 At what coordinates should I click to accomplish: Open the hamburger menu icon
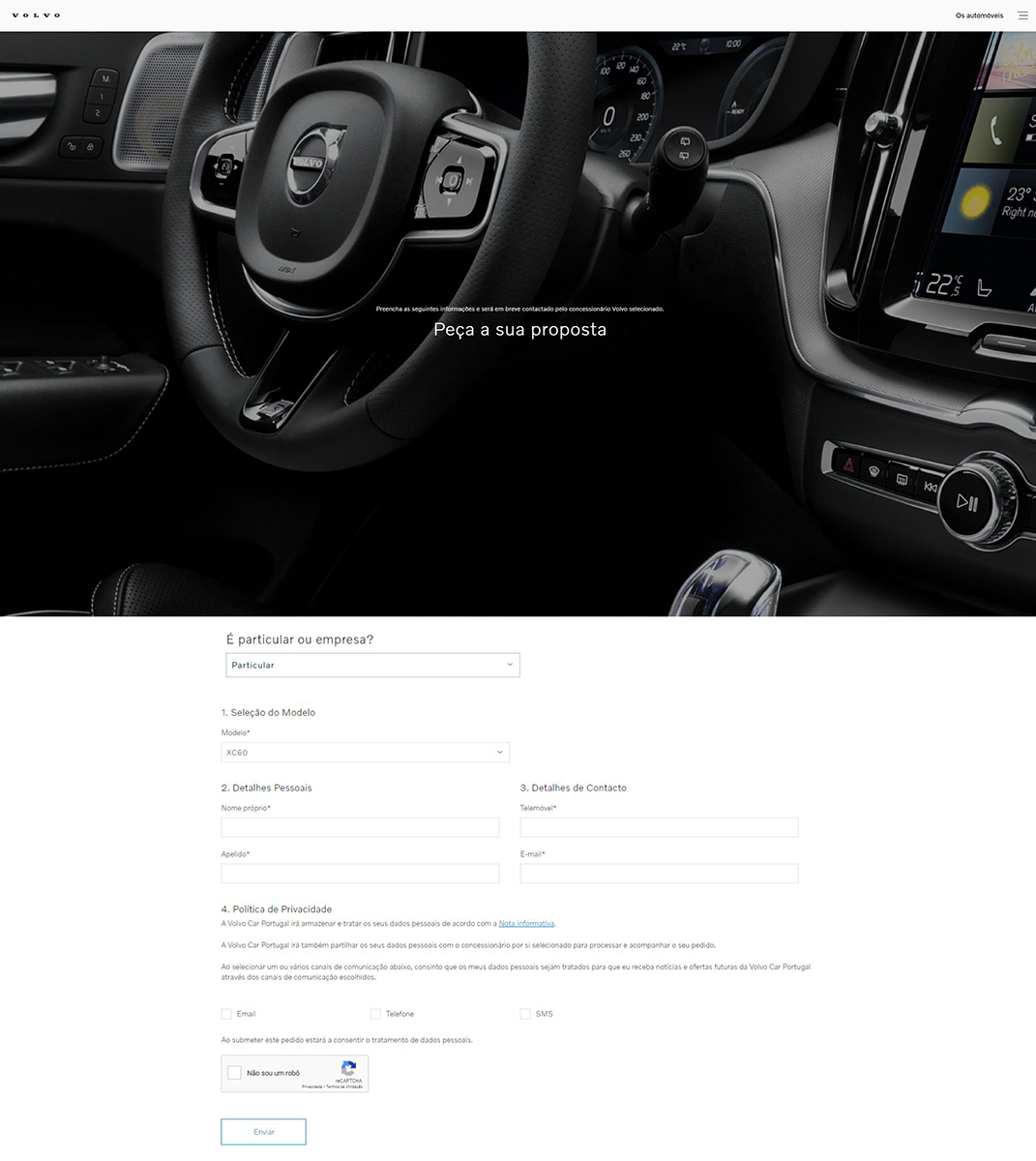(x=1022, y=15)
